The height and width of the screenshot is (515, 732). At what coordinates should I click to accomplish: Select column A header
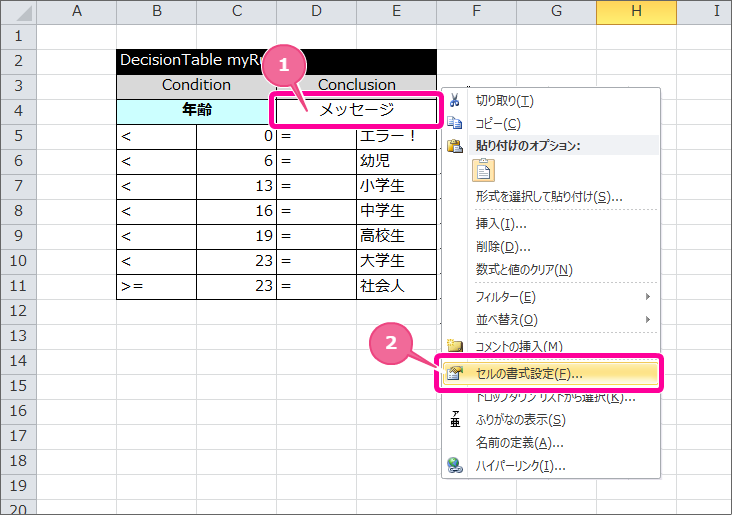pos(77,12)
